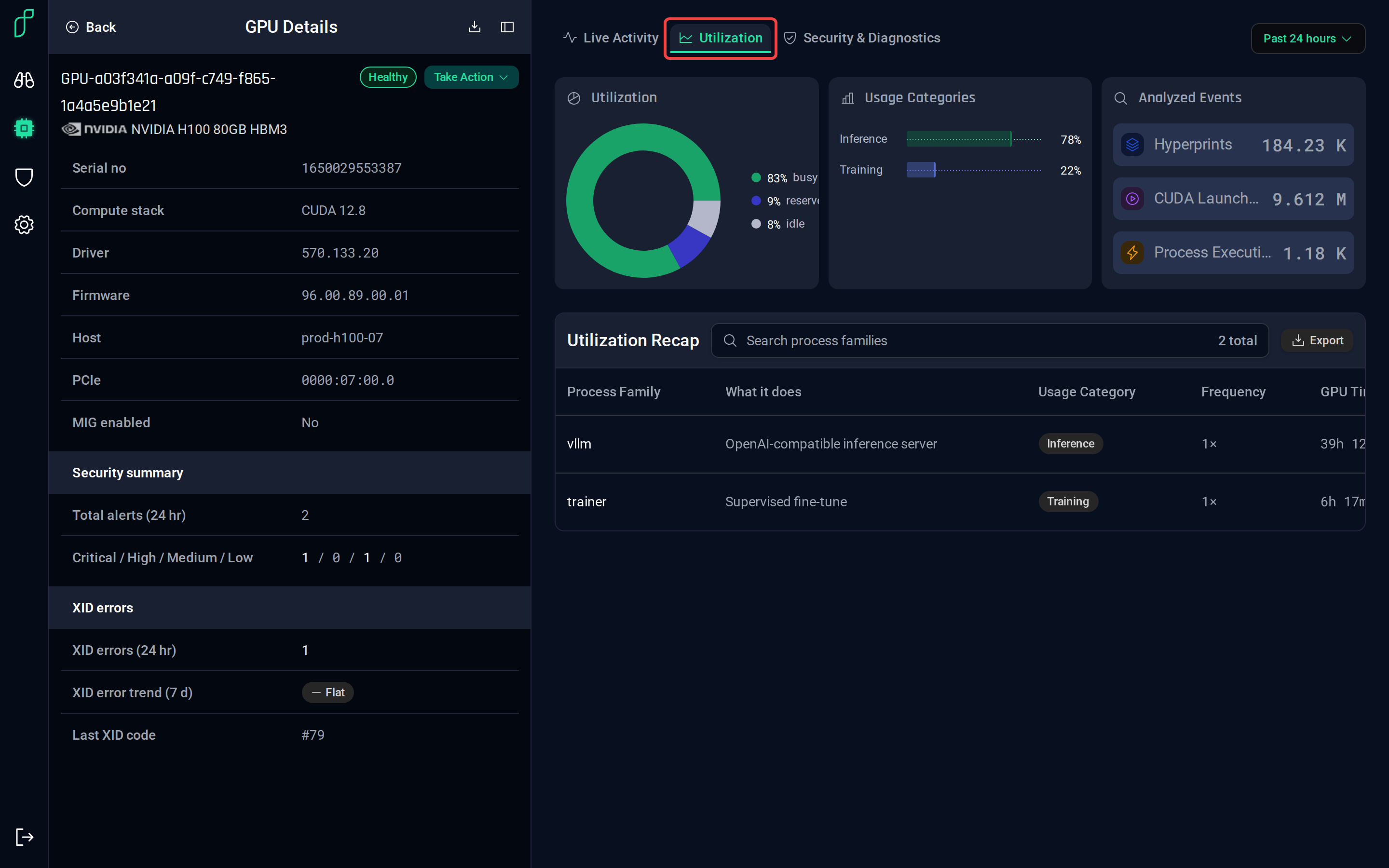1389x868 pixels.
Task: Select the vllm process family row
Action: click(960, 444)
